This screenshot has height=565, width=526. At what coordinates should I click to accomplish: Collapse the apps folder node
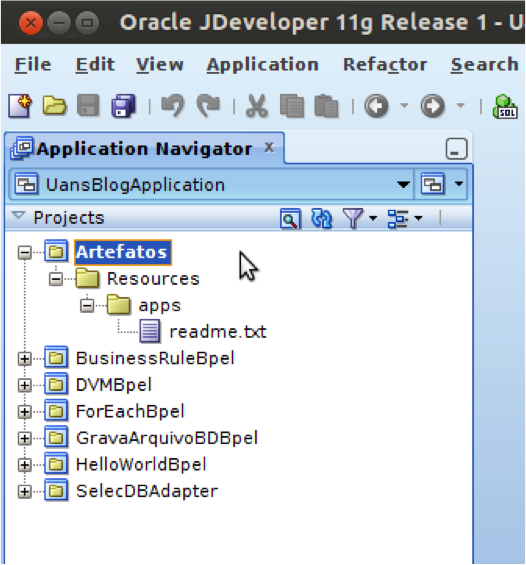(x=87, y=306)
